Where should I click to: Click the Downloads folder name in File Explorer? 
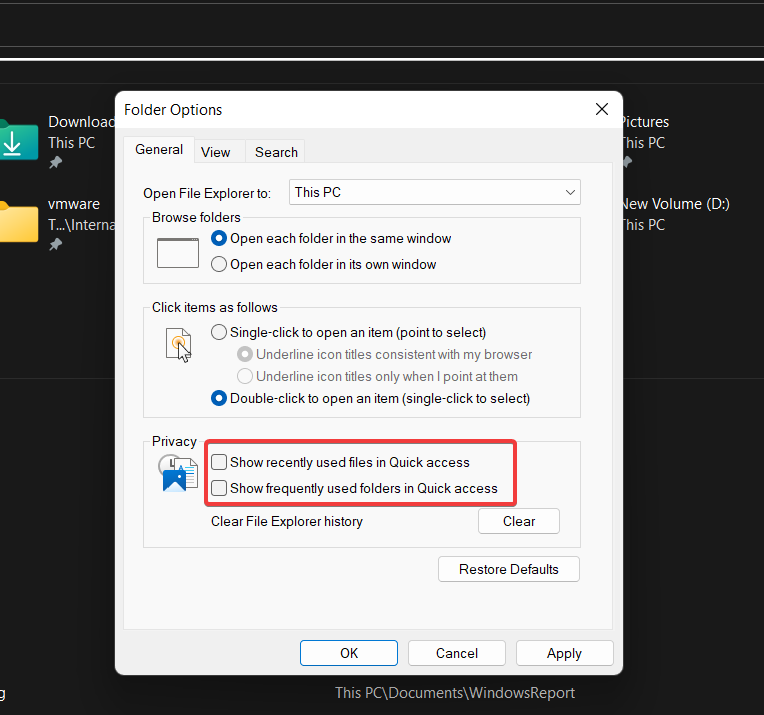click(x=81, y=122)
